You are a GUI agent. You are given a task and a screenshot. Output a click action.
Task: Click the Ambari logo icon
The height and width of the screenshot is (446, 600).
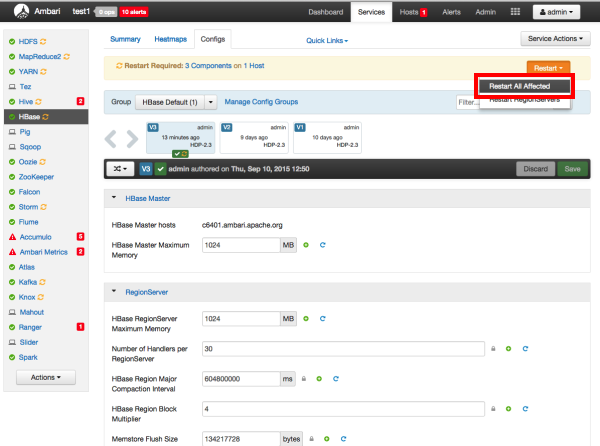pyautogui.click(x=17, y=12)
